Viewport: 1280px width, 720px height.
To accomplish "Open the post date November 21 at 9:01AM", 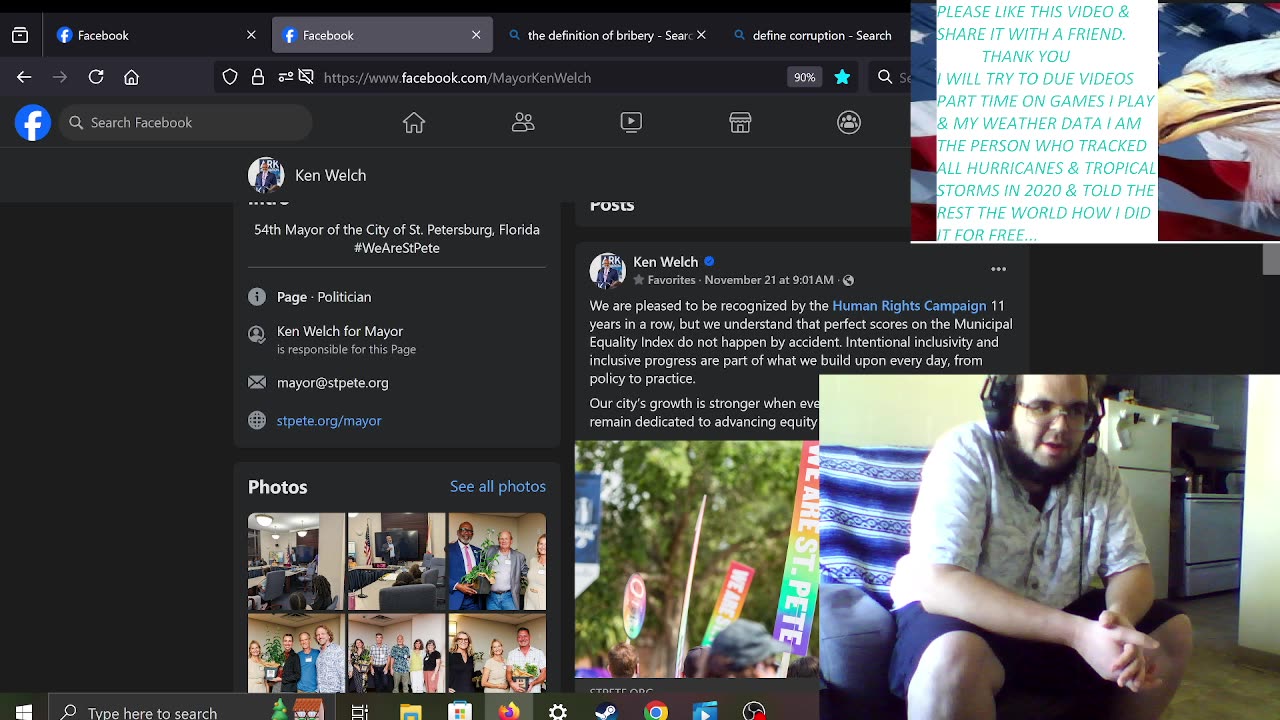I will pyautogui.click(x=769, y=280).
